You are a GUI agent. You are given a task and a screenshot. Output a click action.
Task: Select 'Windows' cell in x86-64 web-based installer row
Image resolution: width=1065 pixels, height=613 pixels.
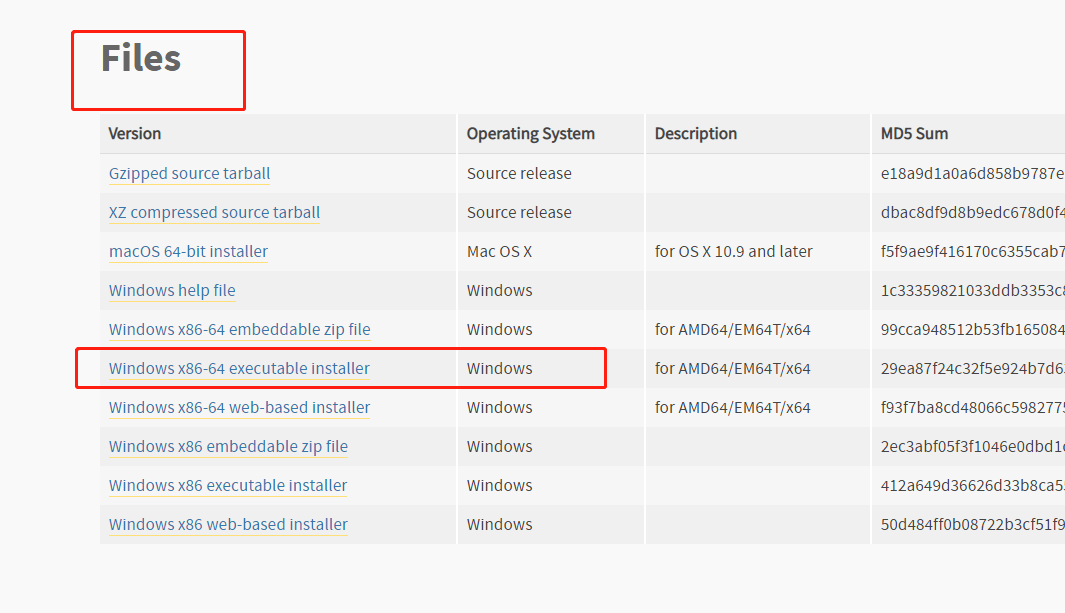499,407
